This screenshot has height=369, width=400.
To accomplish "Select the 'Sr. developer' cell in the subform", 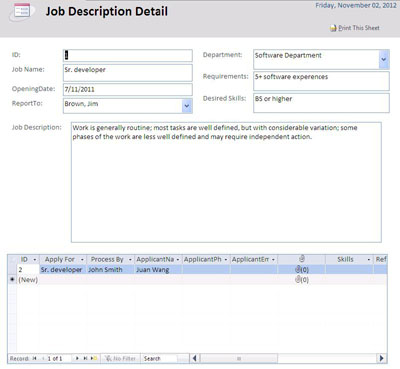I will point(63,269).
